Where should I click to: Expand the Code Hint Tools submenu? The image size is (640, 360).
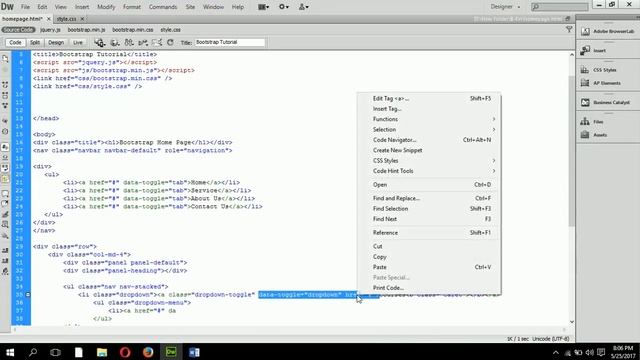(x=429, y=171)
